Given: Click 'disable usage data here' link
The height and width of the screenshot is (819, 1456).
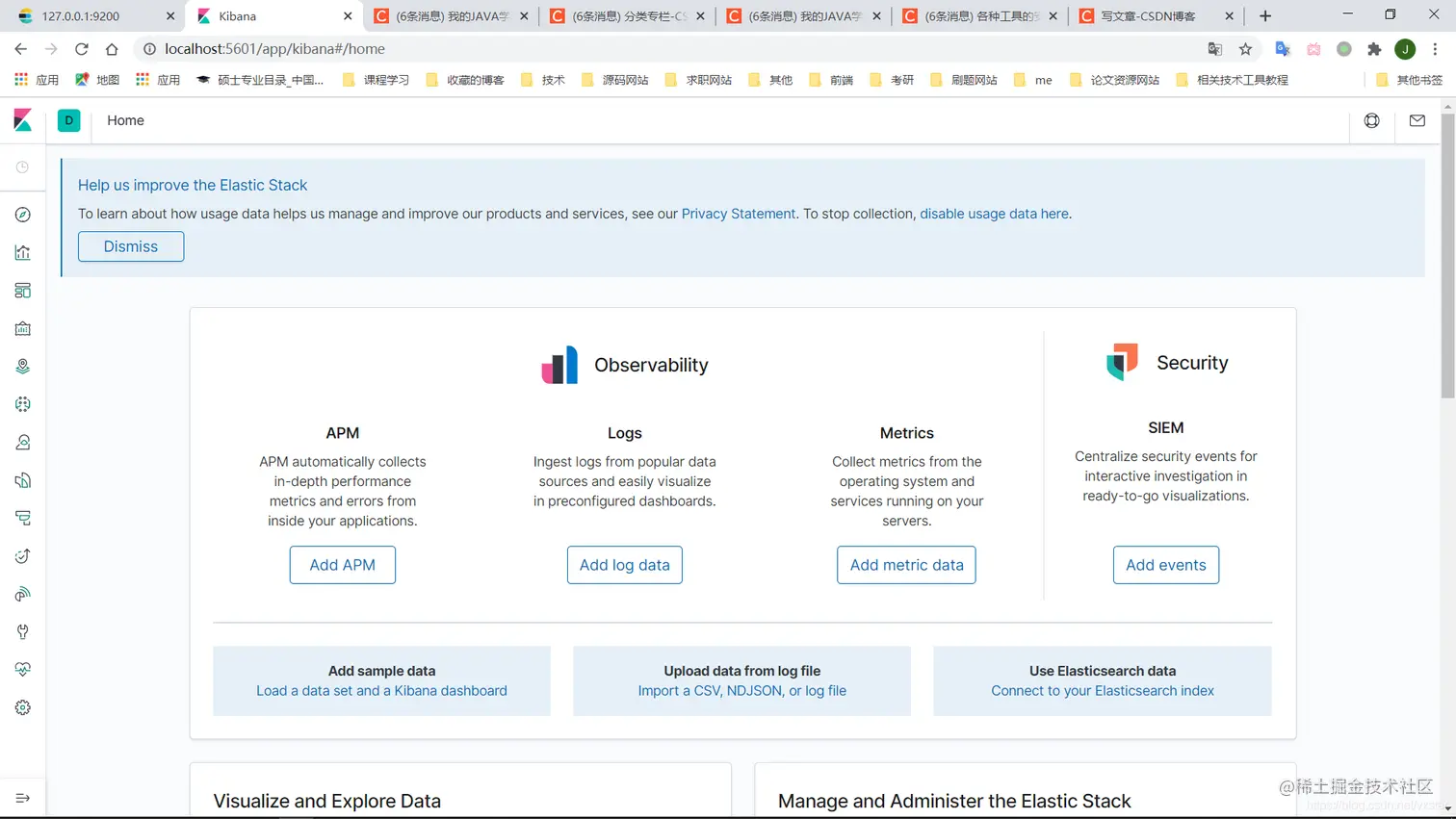Looking at the screenshot, I should point(994,214).
